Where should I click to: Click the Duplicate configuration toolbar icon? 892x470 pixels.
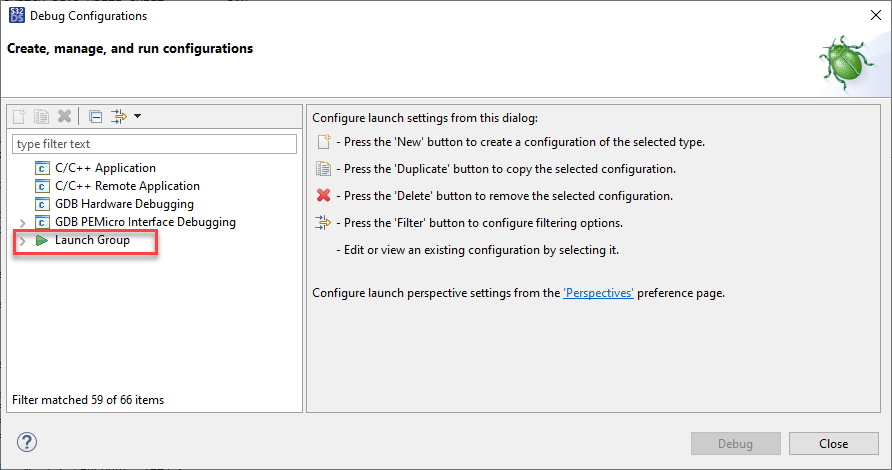pyautogui.click(x=42, y=116)
